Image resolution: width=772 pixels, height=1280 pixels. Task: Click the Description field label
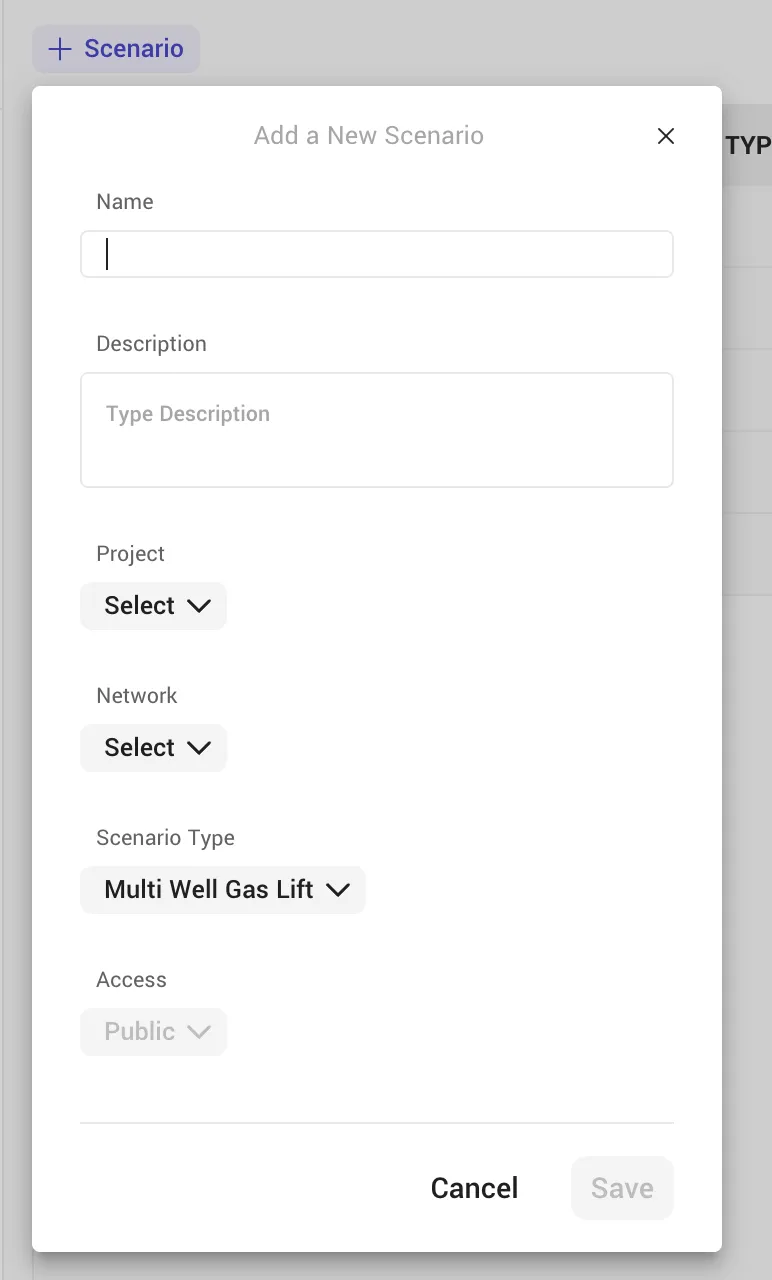point(151,344)
